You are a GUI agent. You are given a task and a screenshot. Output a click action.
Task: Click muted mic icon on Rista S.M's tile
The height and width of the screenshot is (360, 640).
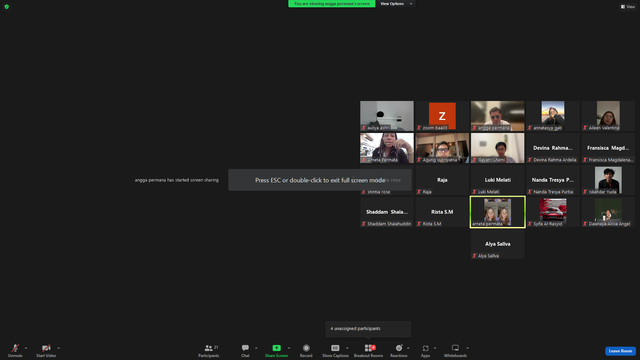419,224
